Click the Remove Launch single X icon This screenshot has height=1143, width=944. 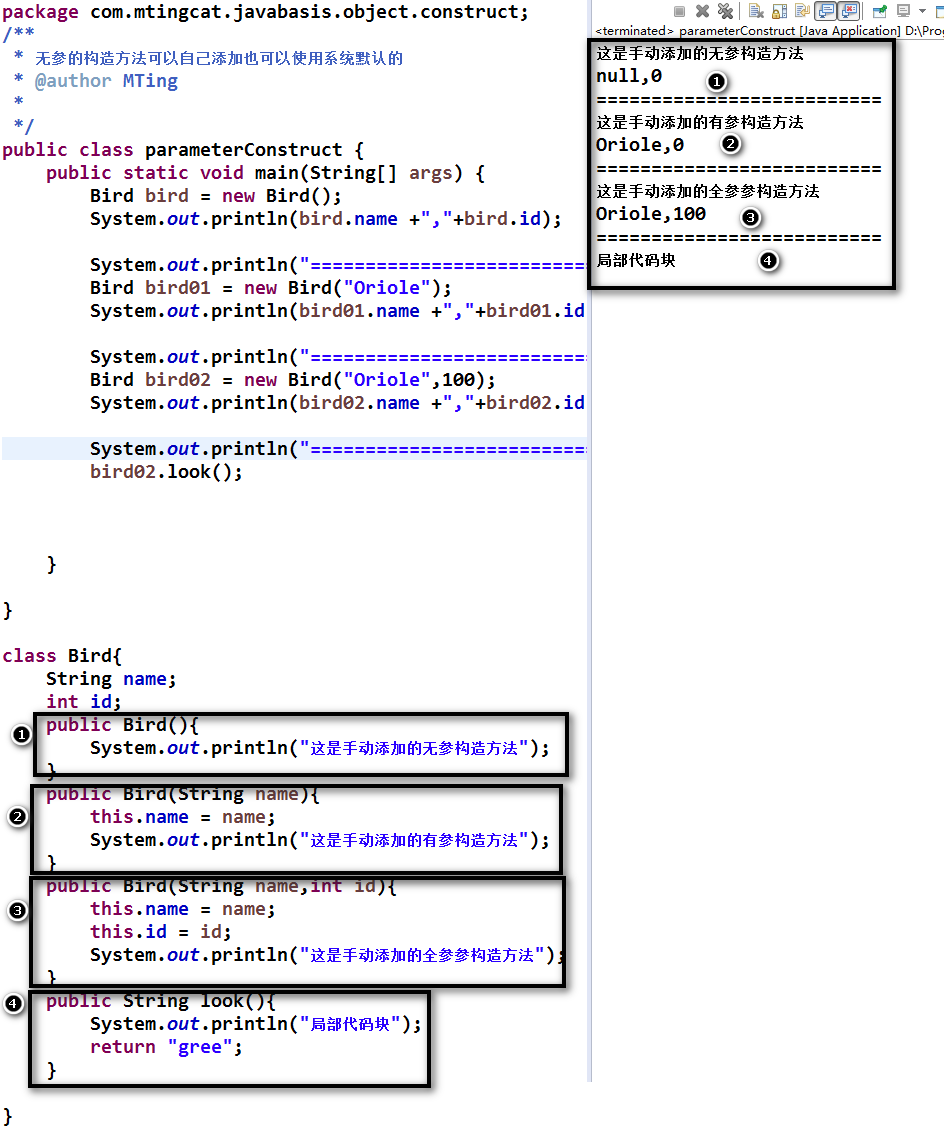point(702,11)
